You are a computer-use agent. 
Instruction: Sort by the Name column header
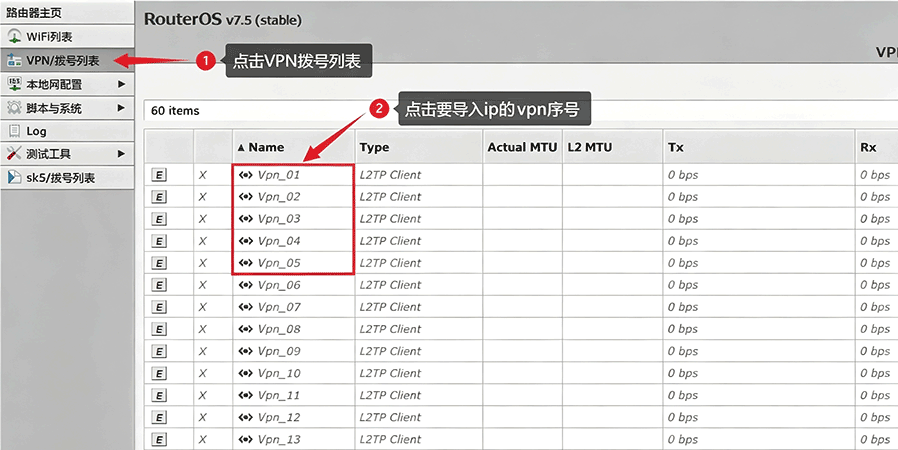[294, 147]
